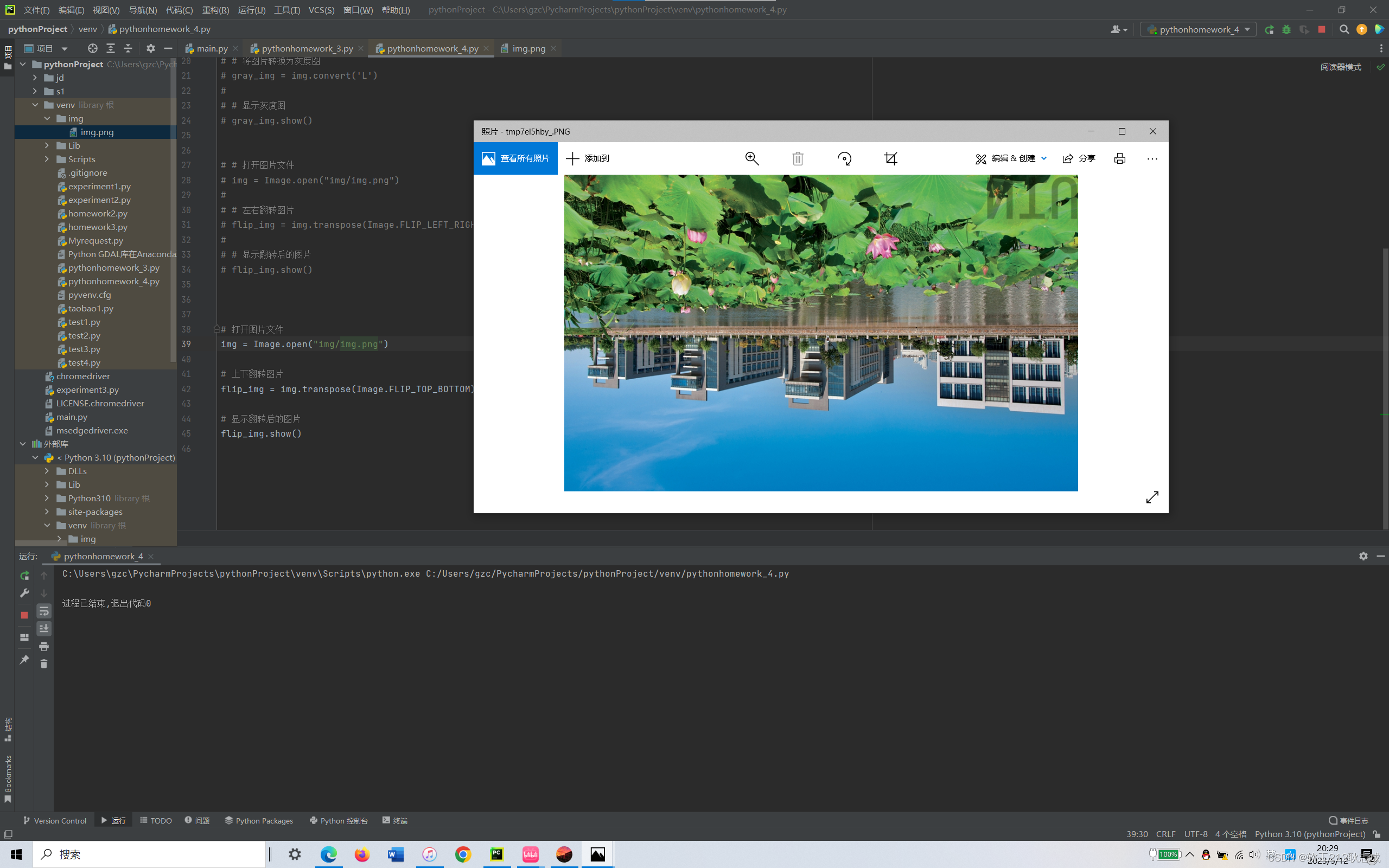Viewport: 1389px width, 868px height.
Task: Click the red stop button in Run panel
Action: point(24,615)
